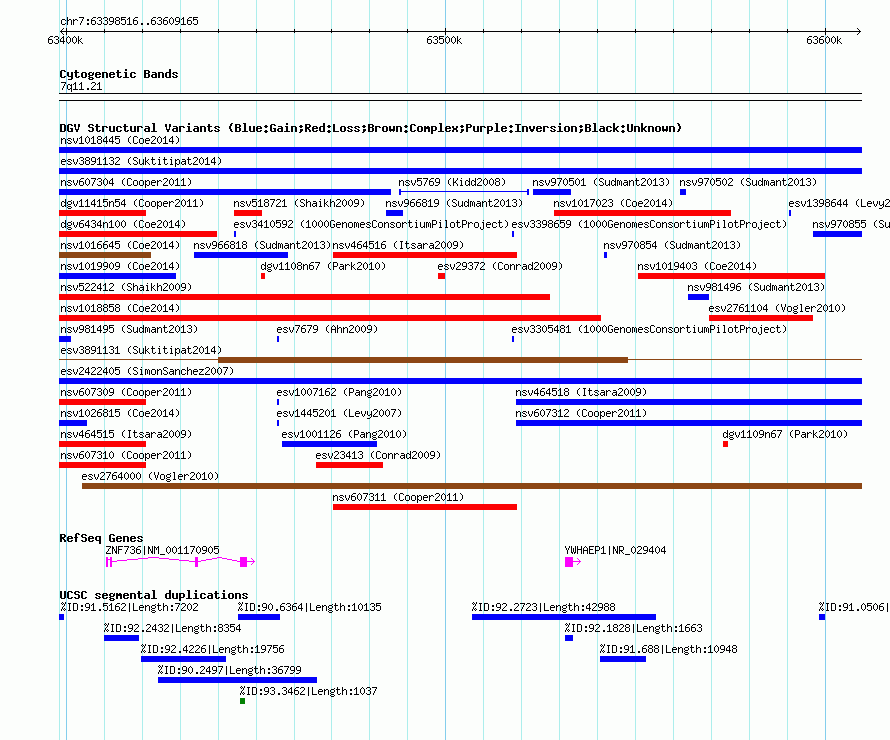Click the esv3891131 (Suktitipat2014) label
This screenshot has width=890, height=740.
[141, 350]
